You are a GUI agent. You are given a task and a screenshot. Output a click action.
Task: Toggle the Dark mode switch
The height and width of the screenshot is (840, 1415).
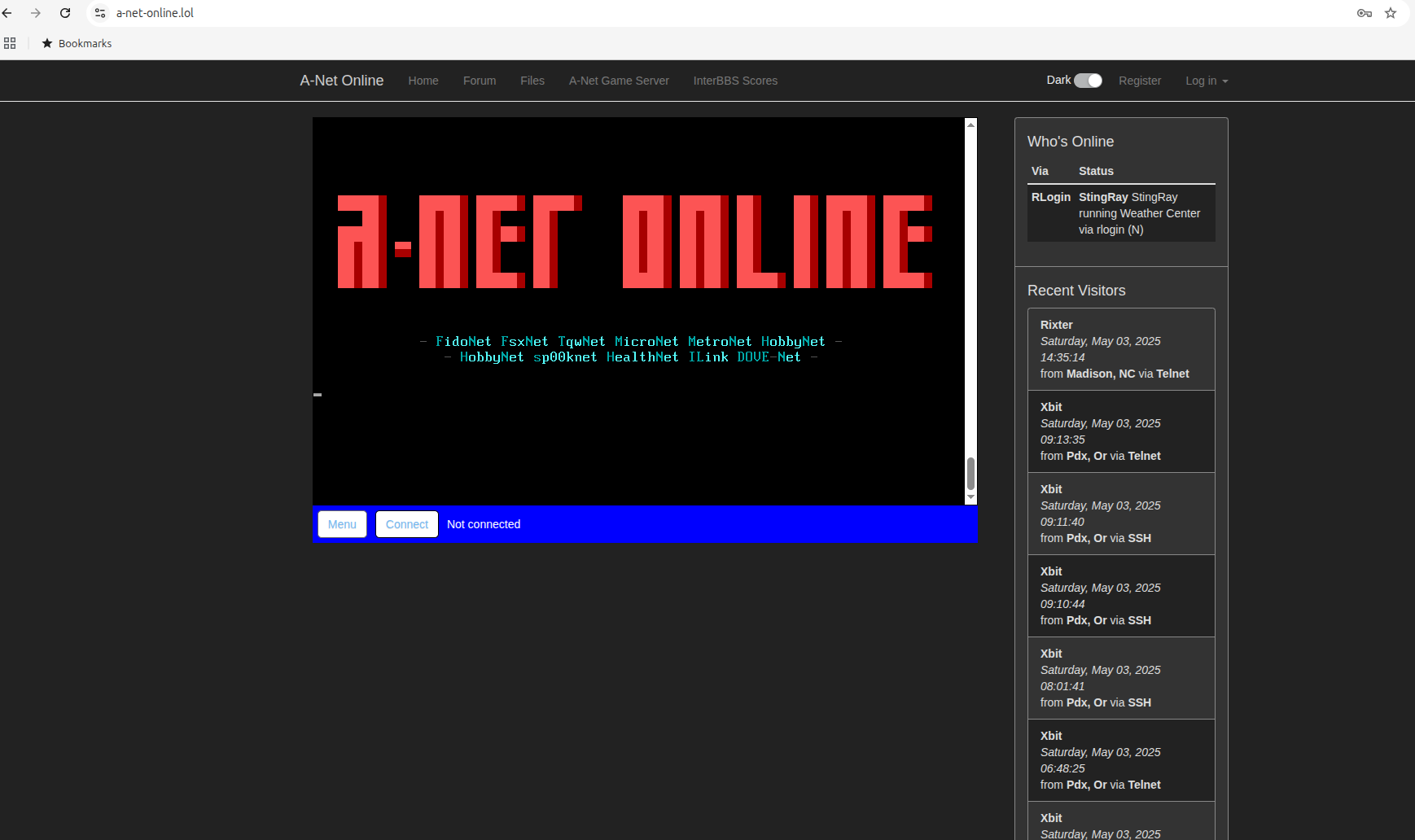pyautogui.click(x=1088, y=80)
